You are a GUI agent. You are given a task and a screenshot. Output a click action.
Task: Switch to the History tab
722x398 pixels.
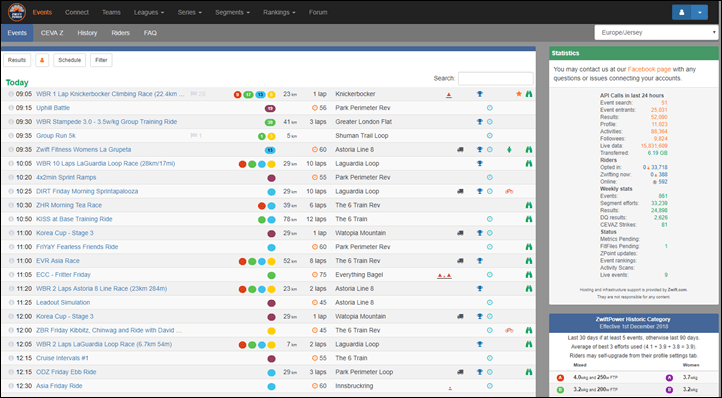[x=87, y=33]
